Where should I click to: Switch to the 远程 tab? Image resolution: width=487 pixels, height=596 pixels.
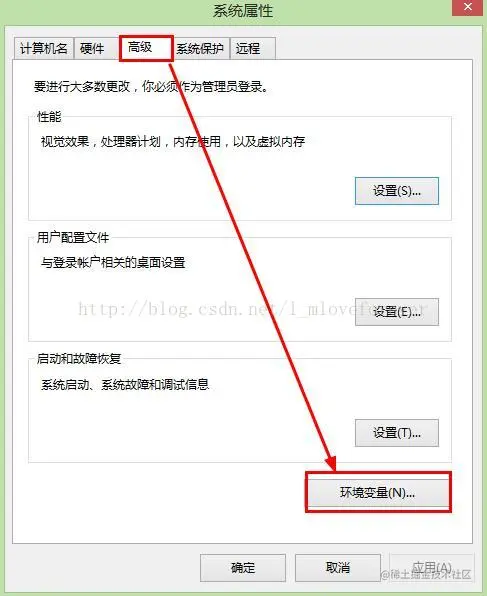click(x=252, y=49)
